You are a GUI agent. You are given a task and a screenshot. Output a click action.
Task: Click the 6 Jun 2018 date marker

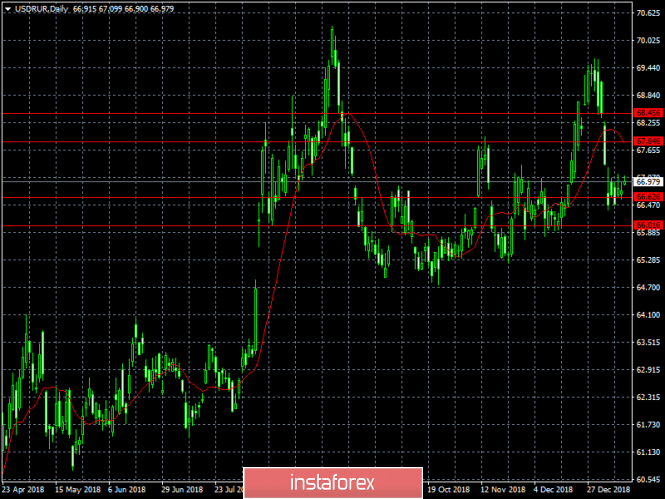pyautogui.click(x=126, y=489)
